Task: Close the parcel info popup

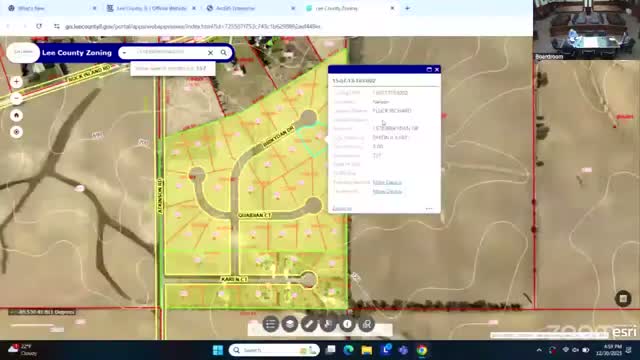Action: pyautogui.click(x=437, y=69)
